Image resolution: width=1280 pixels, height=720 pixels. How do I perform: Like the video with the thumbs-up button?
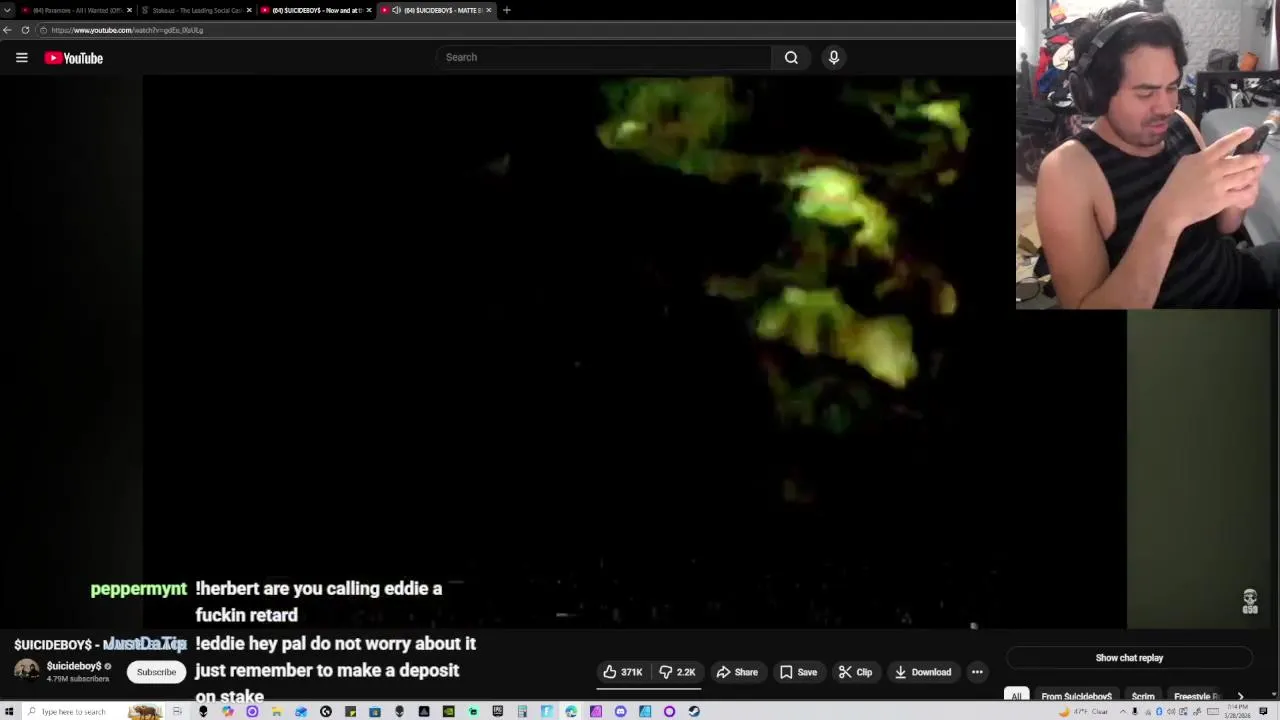pyautogui.click(x=622, y=672)
